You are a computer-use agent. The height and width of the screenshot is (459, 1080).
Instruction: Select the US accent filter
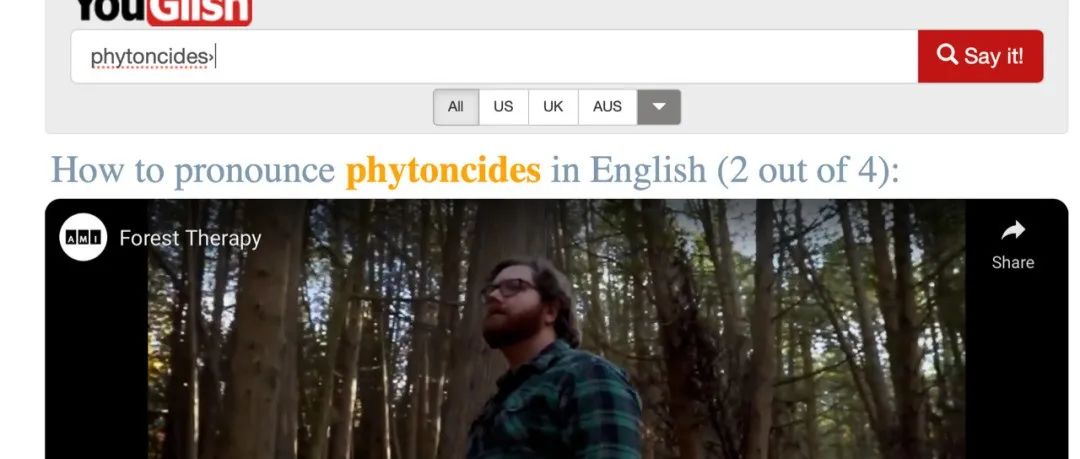pos(503,107)
